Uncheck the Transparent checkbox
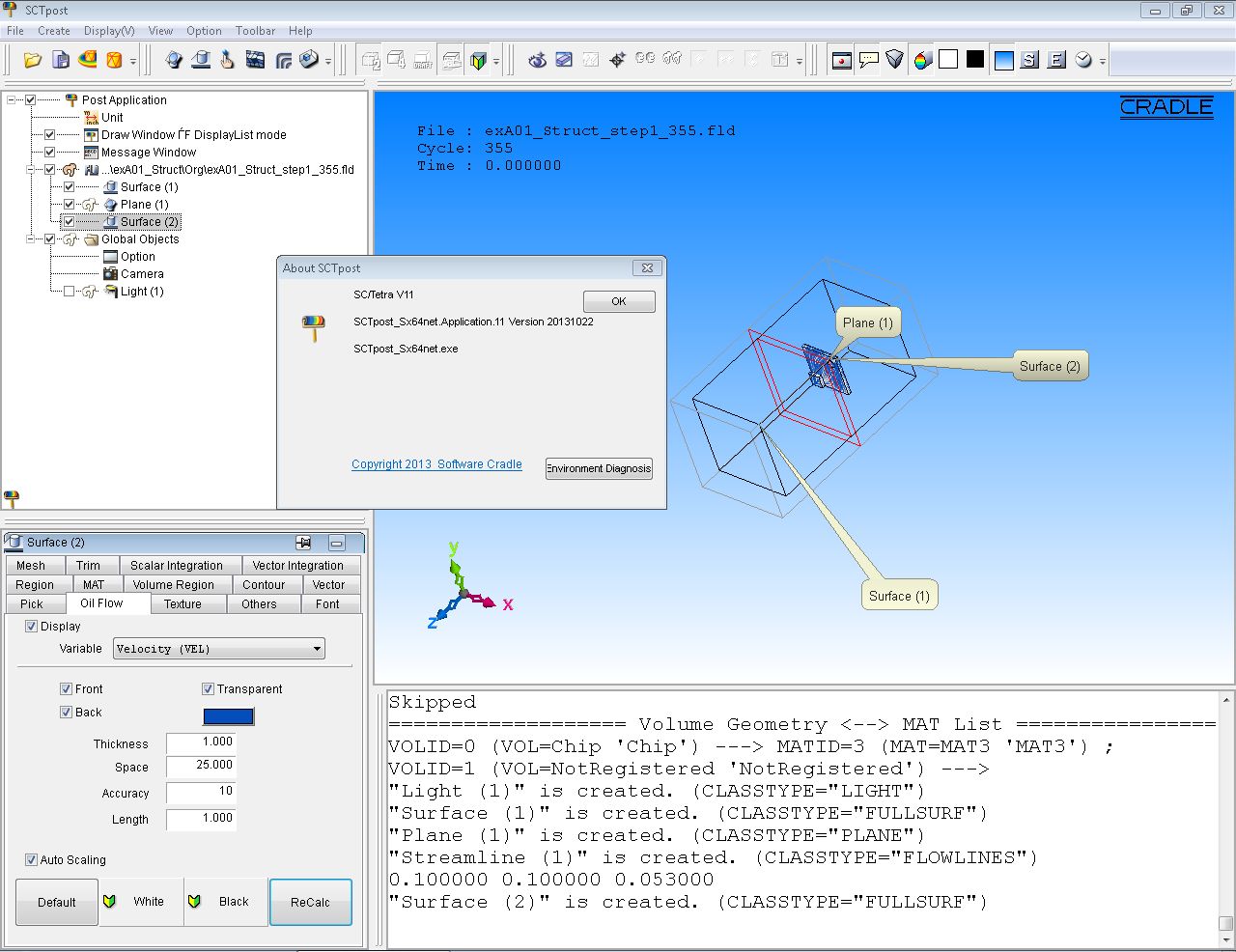The width and height of the screenshot is (1236, 952). coord(208,689)
